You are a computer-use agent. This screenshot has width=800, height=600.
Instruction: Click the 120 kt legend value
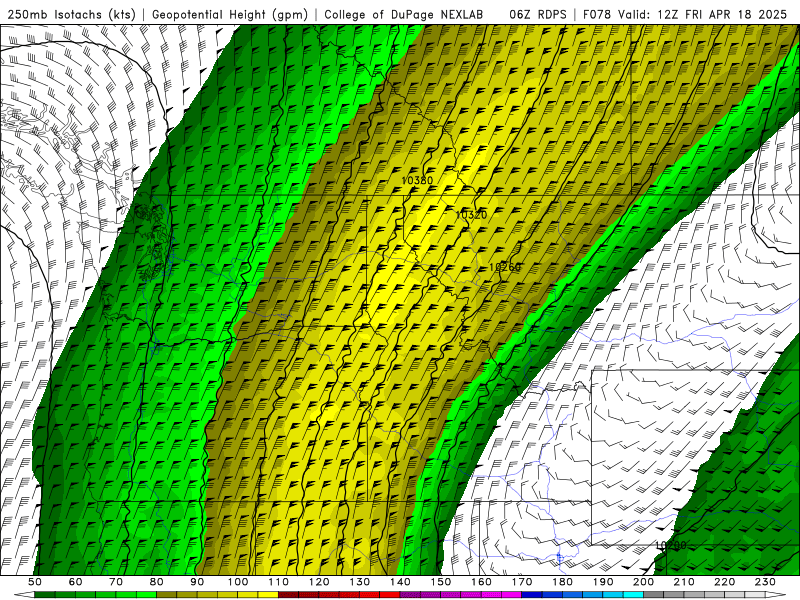(319, 582)
